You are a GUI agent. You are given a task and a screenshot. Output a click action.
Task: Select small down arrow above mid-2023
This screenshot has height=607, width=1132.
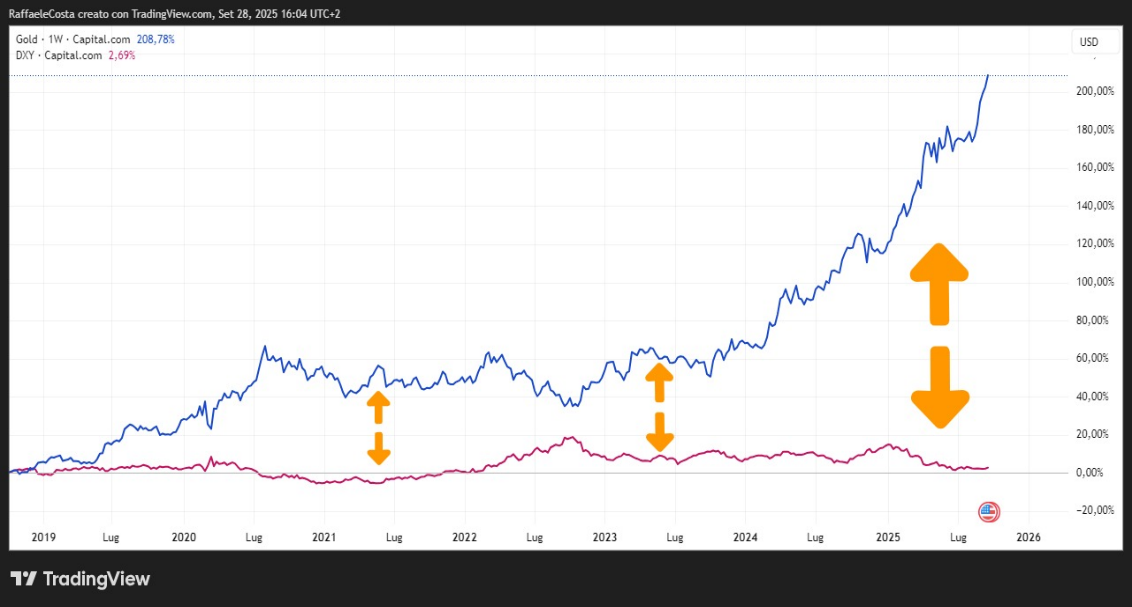coord(658,432)
